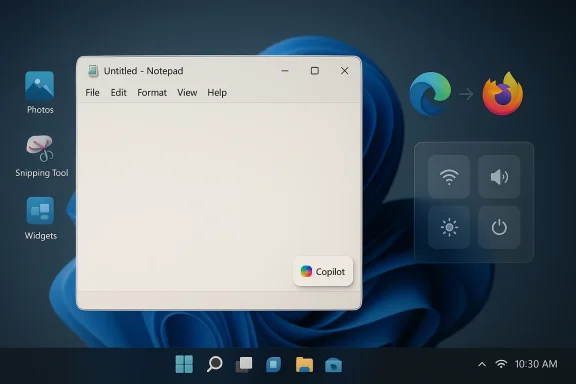Open File Explorer from the taskbar
The image size is (576, 384).
coord(304,364)
